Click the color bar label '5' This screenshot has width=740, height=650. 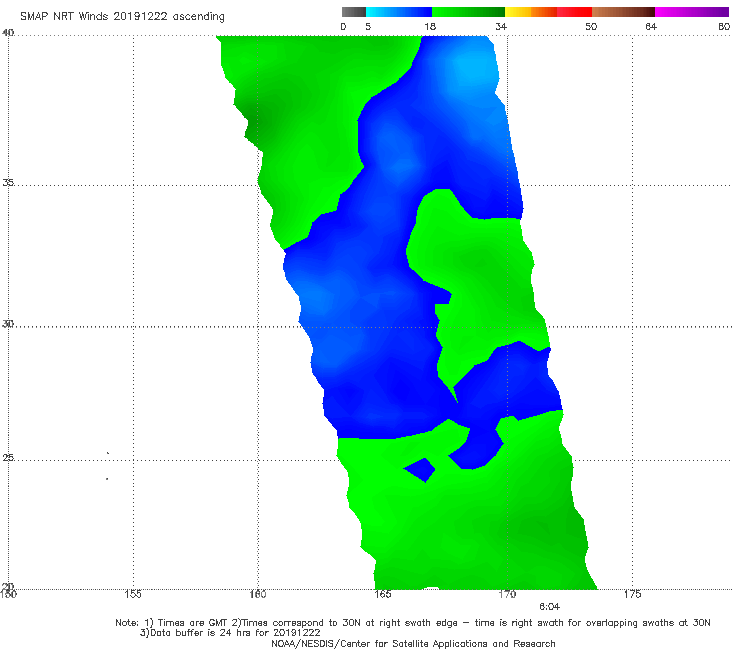pos(368,27)
